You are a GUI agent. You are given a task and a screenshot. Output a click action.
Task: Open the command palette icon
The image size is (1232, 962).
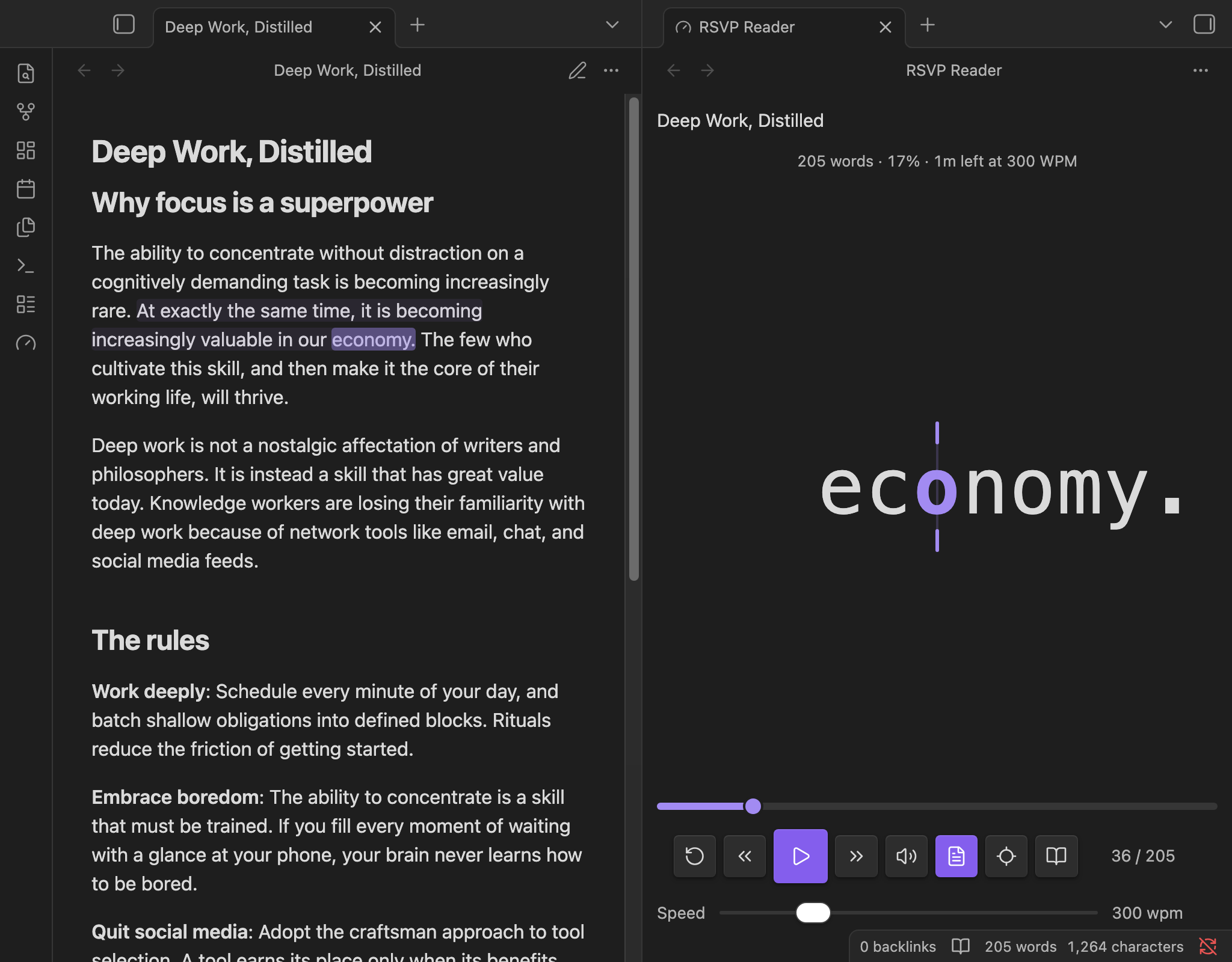26,266
